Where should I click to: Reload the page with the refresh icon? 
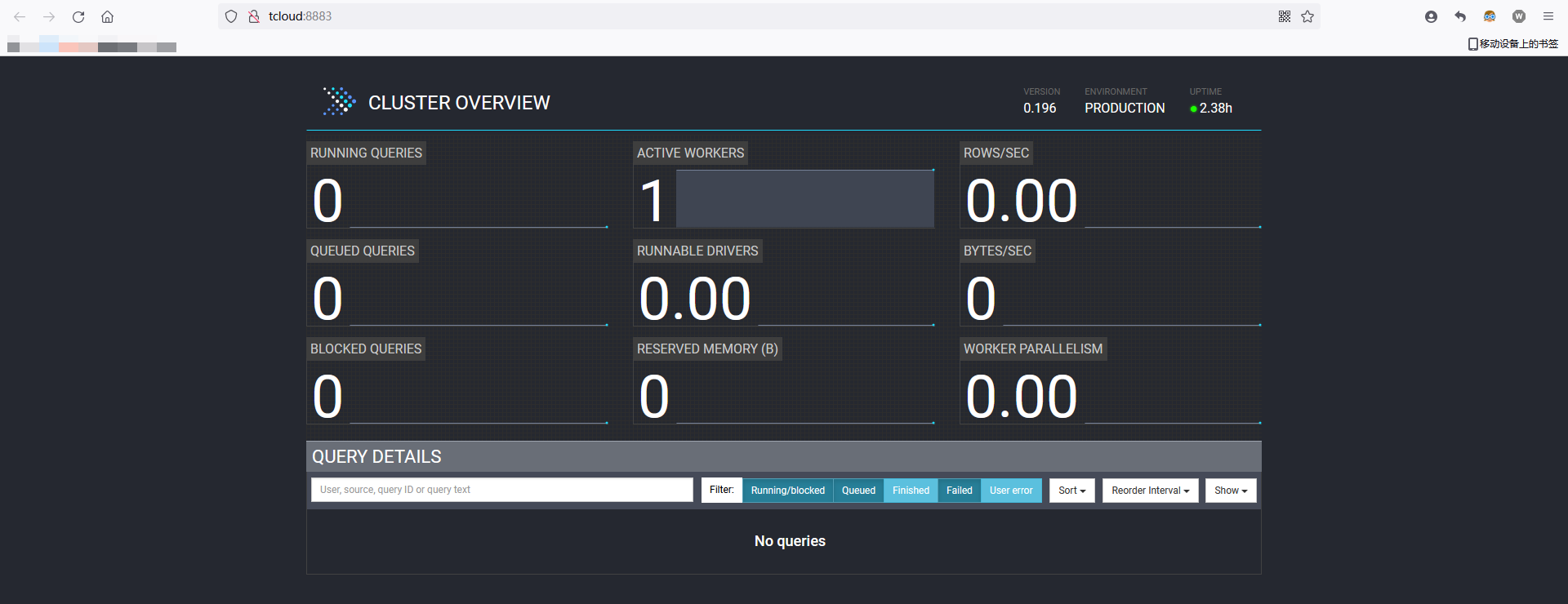pos(78,16)
